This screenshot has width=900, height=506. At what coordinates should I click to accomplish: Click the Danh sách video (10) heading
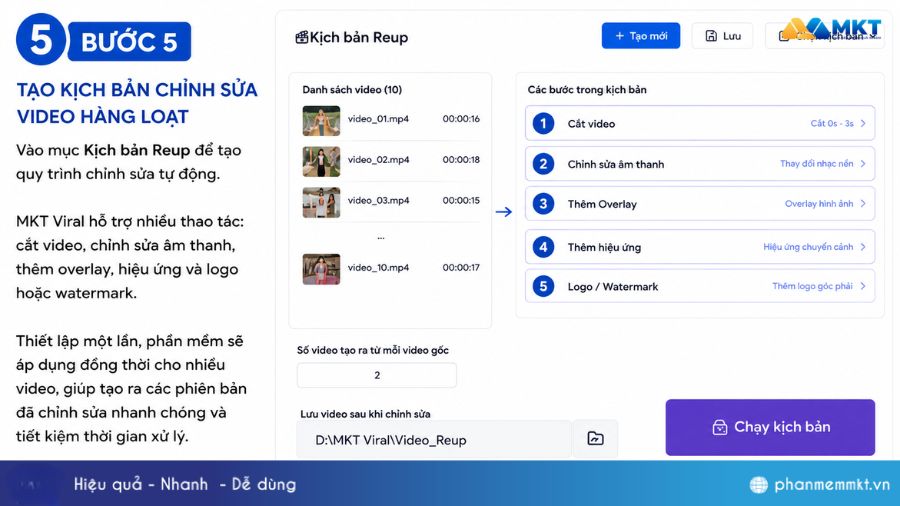click(352, 89)
